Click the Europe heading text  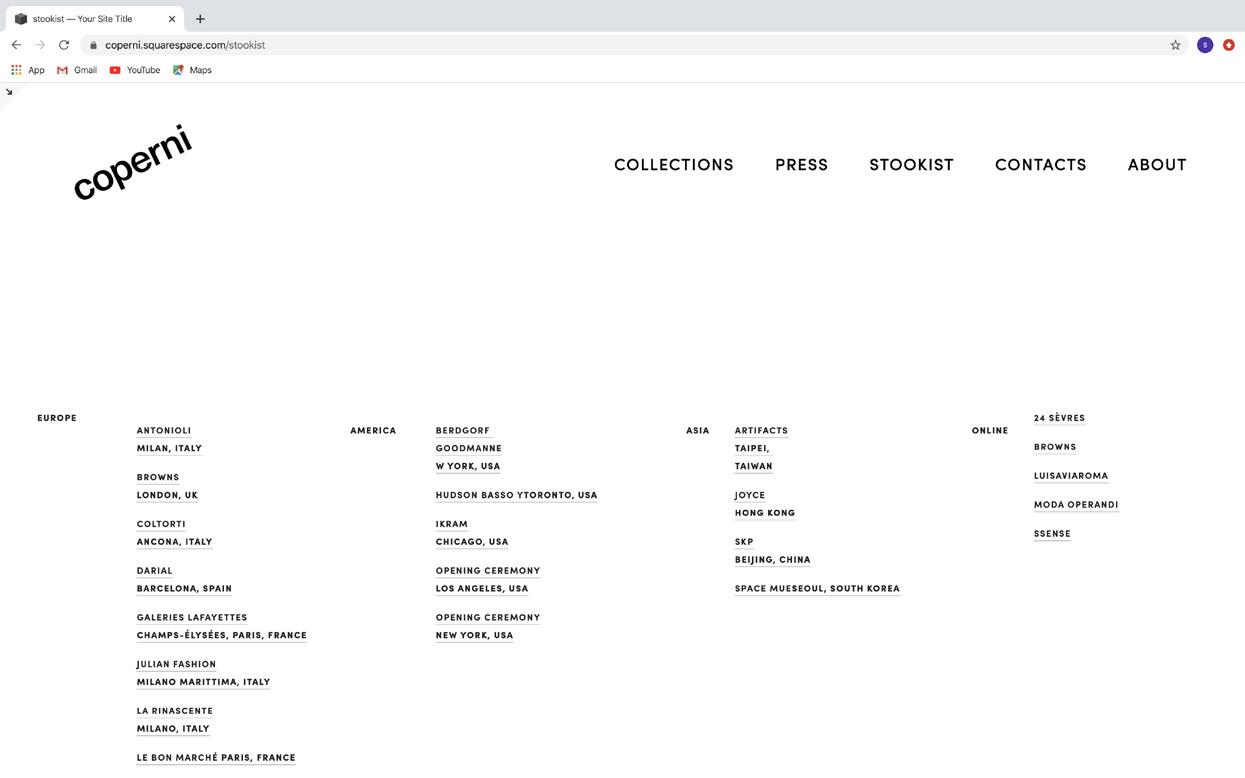click(57, 419)
